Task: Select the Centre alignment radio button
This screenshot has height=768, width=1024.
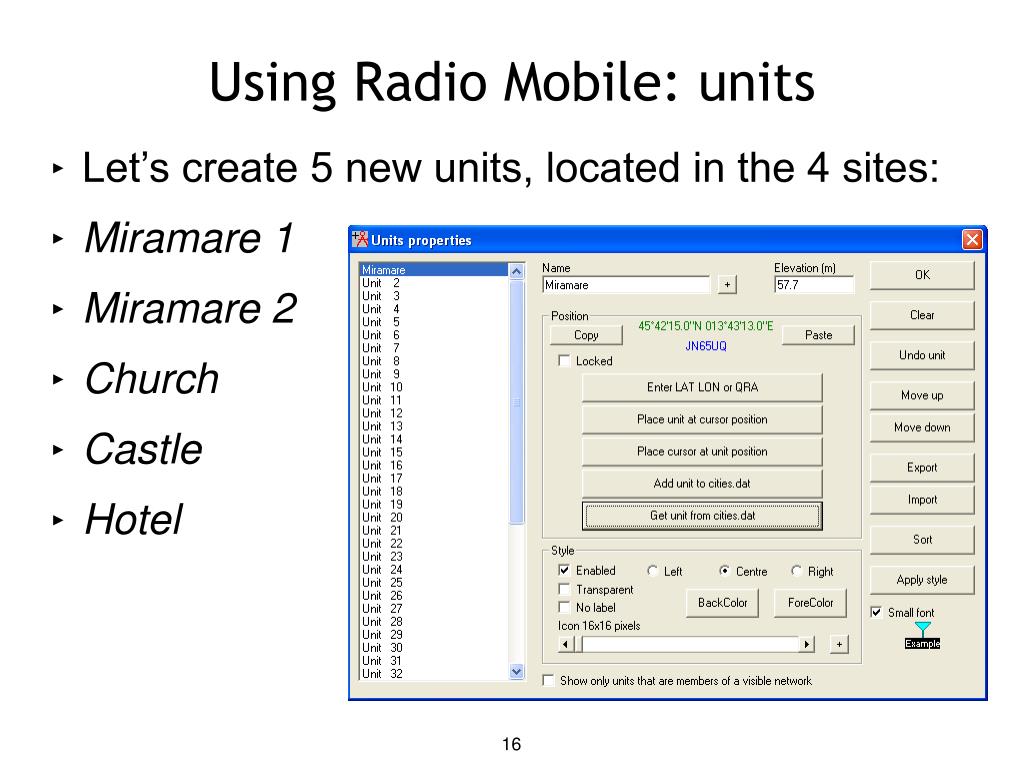Action: pyautogui.click(x=724, y=571)
